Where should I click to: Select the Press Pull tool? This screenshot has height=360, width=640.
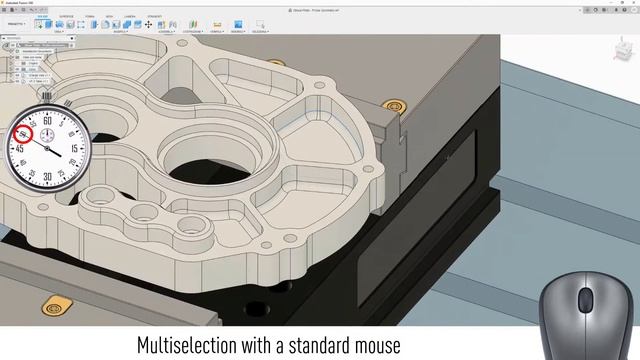(94, 24)
